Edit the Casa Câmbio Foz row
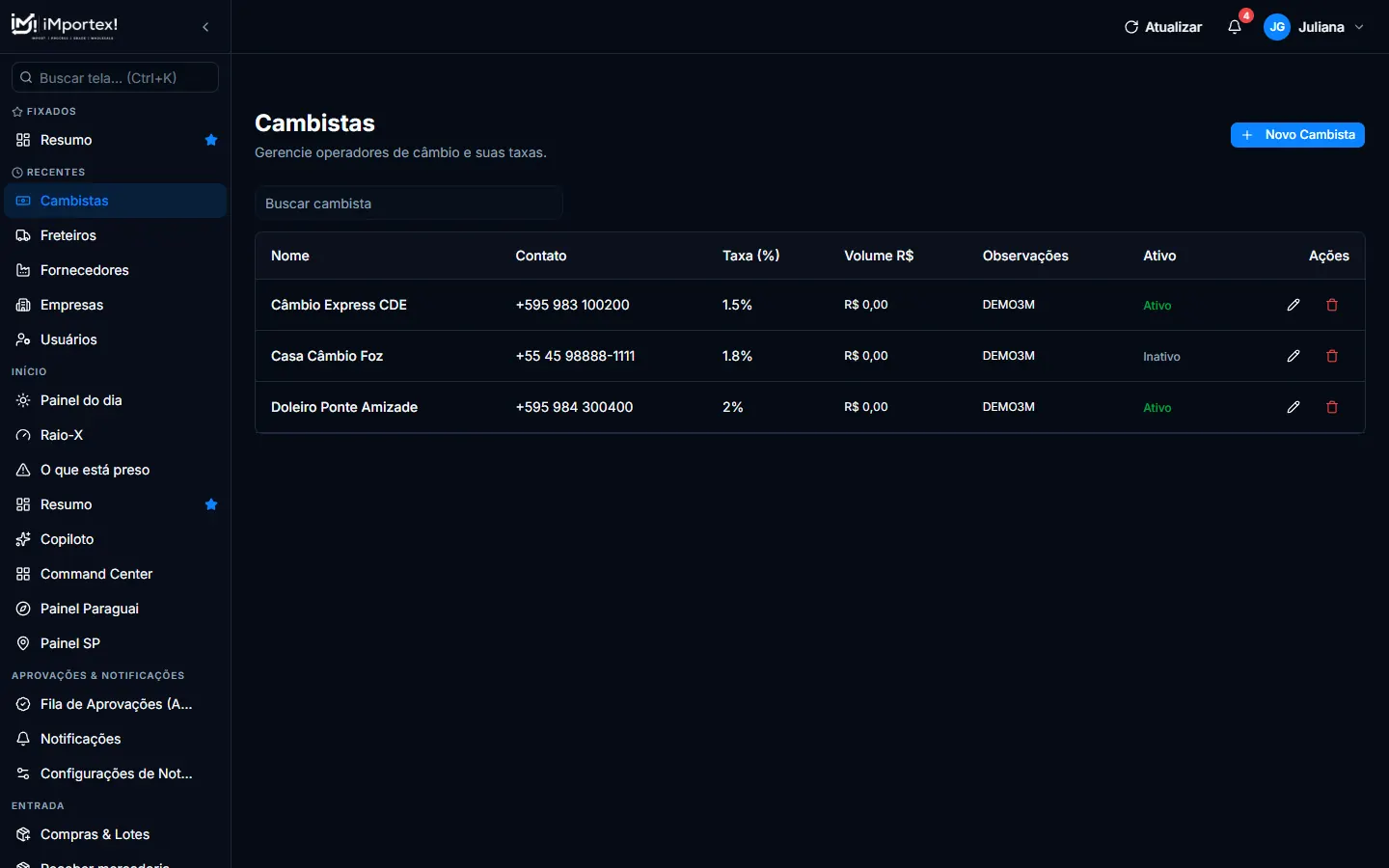 coord(1294,356)
